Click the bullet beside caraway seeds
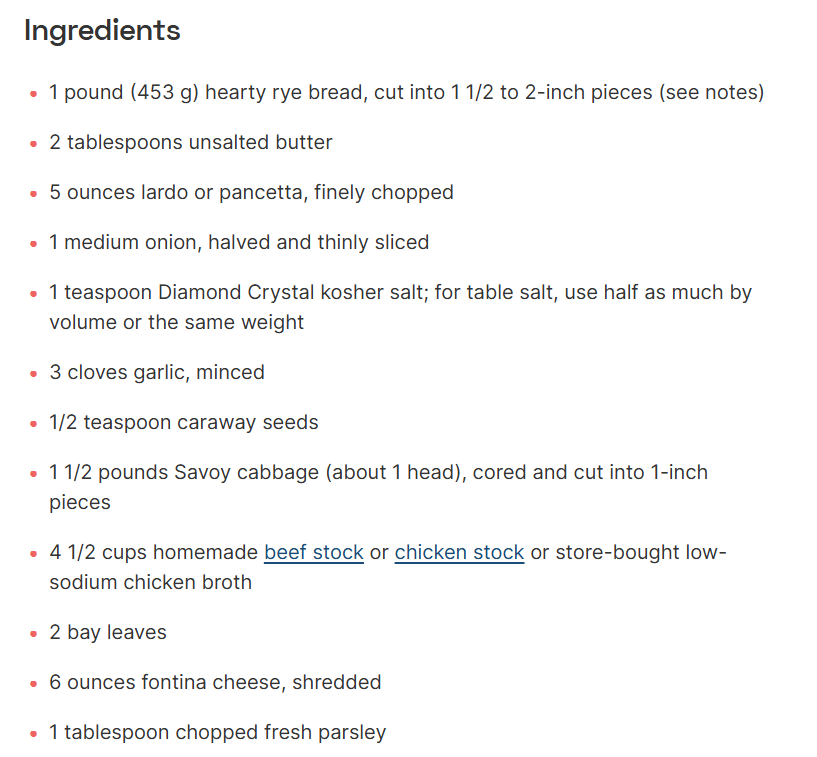The image size is (817, 757). [34, 424]
